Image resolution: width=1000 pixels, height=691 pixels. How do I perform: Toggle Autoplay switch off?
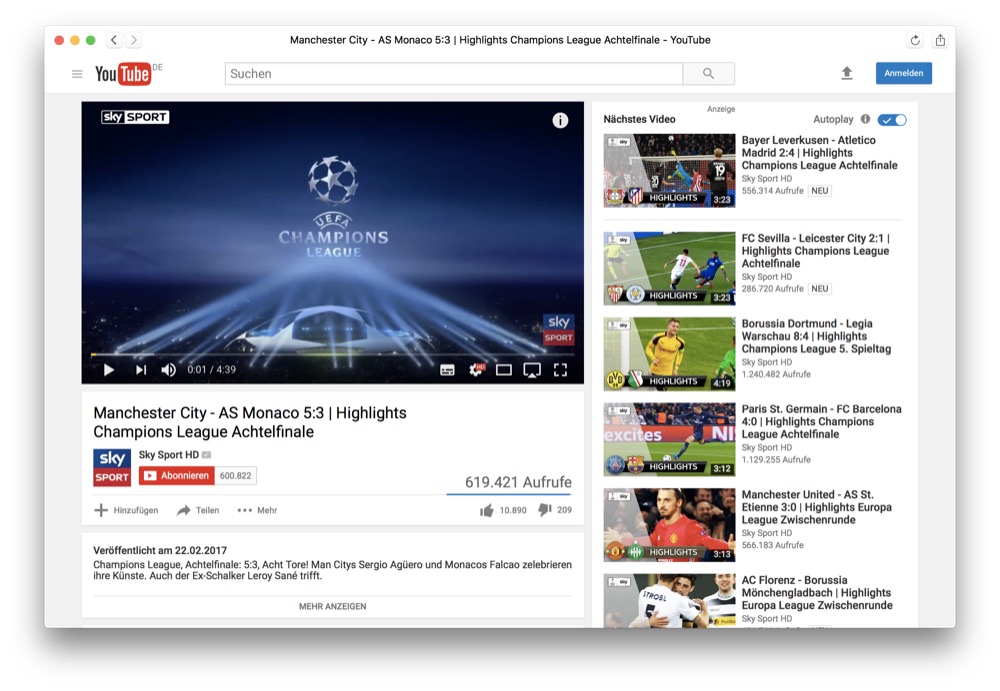(892, 120)
